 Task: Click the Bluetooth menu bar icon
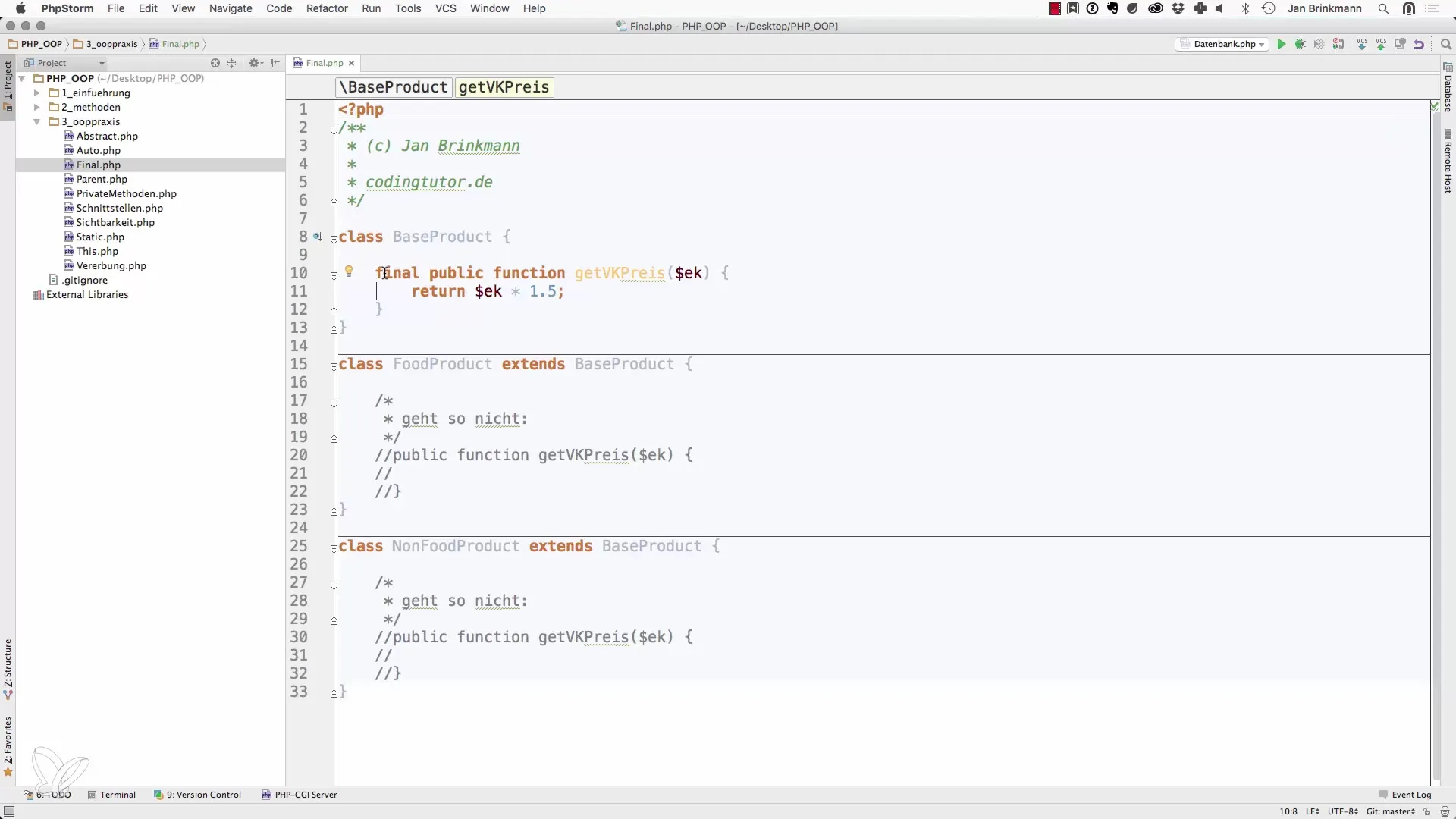[x=1245, y=8]
